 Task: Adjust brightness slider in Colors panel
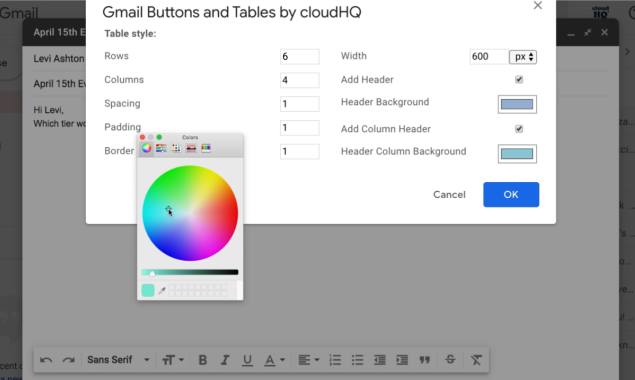pyautogui.click(x=190, y=273)
